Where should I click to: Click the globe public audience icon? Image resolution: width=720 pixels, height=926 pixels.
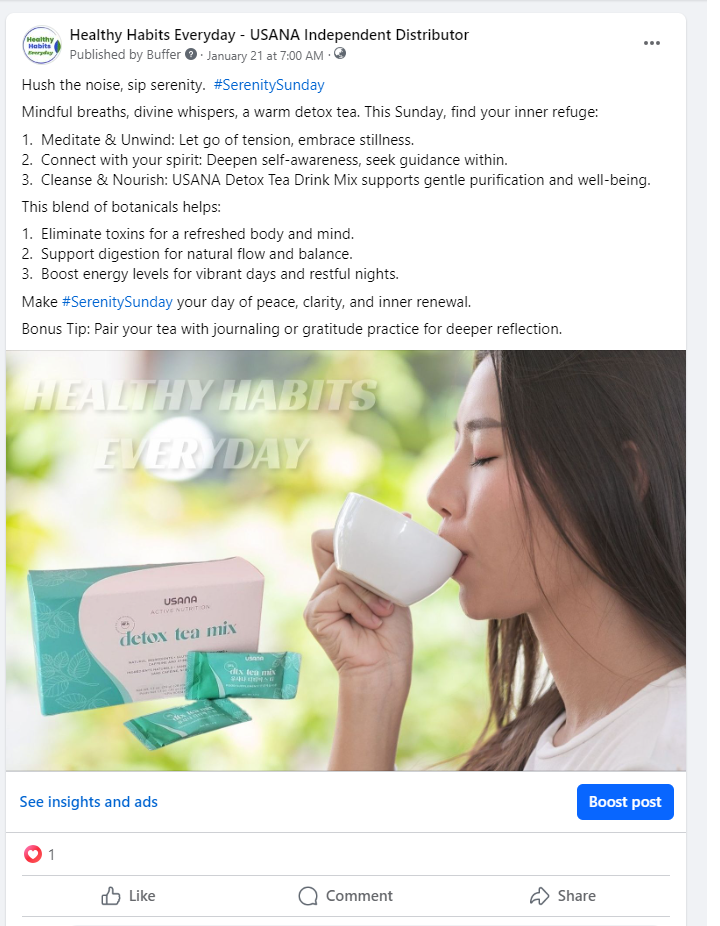[x=340, y=54]
